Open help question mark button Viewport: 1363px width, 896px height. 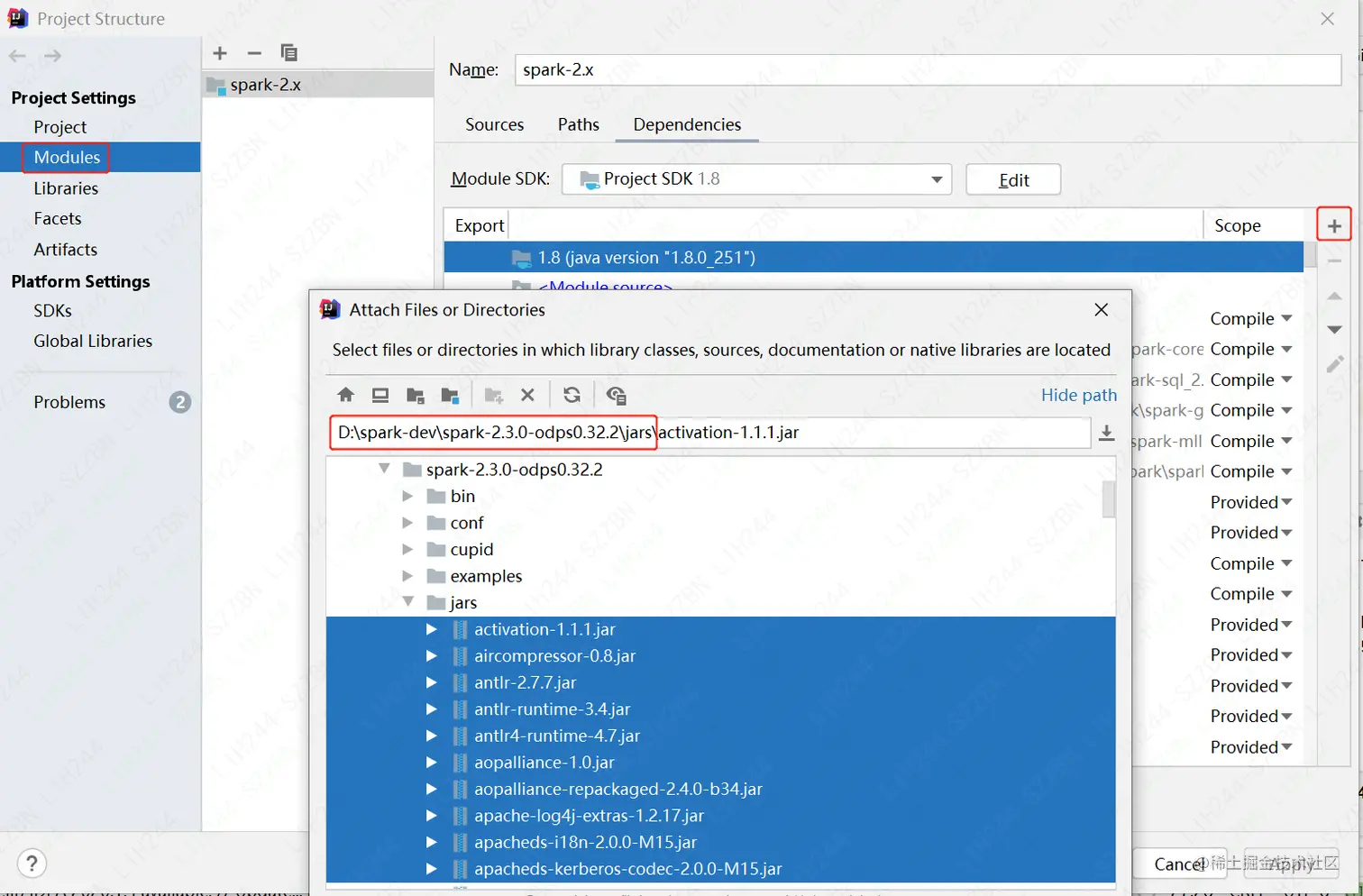(x=32, y=864)
